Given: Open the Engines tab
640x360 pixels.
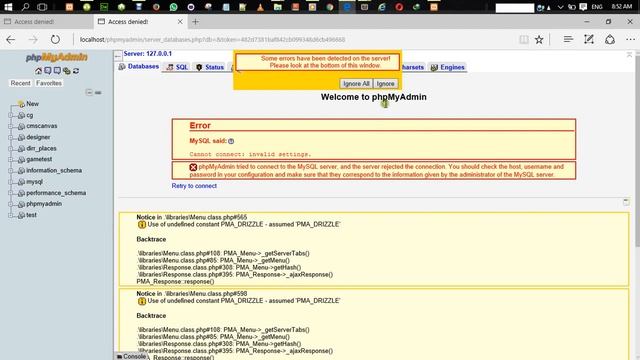Looking at the screenshot, I should pyautogui.click(x=448, y=67).
